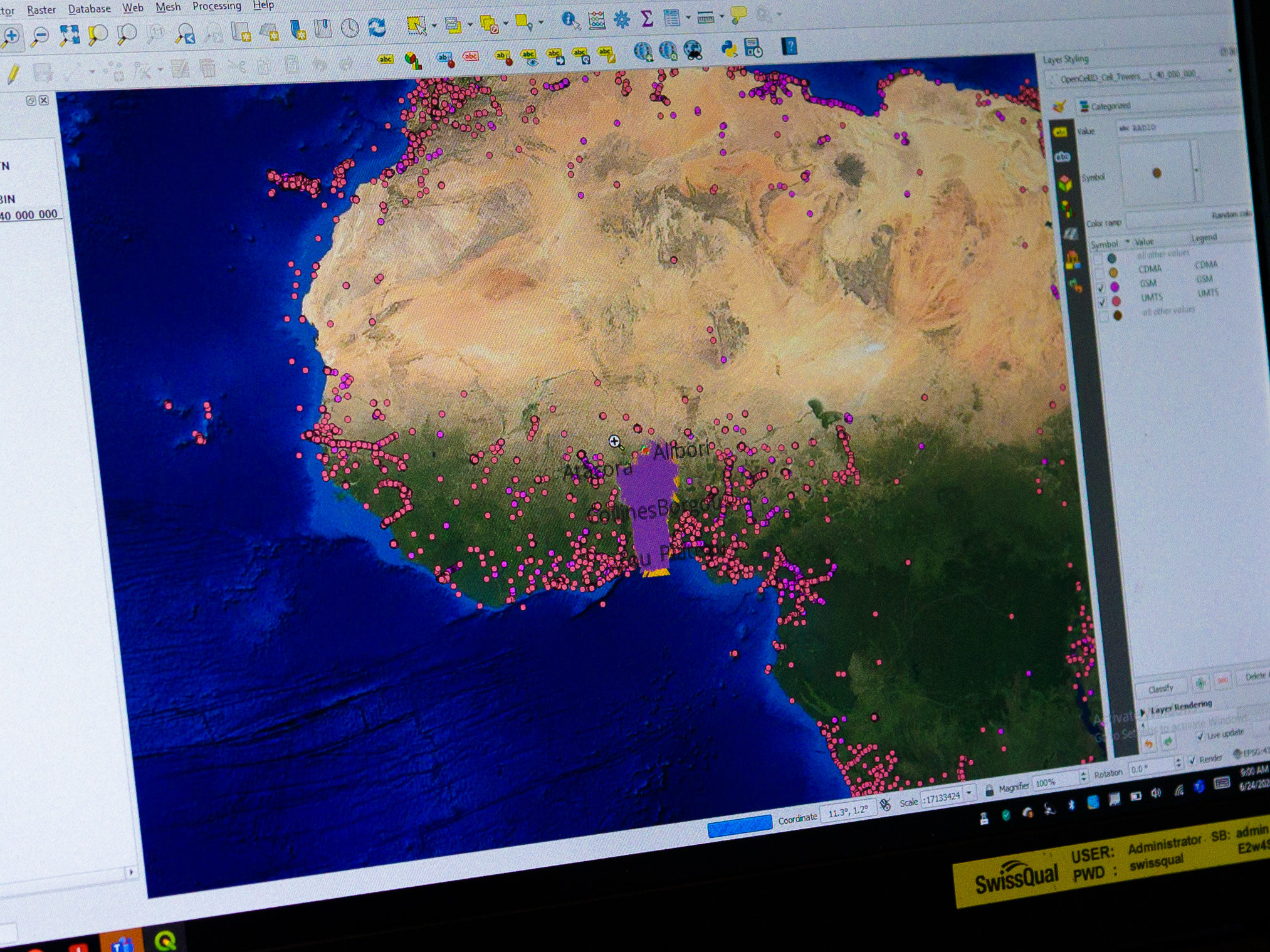Click the Statistical Summary sigma icon
The image size is (1270, 952).
646,19
